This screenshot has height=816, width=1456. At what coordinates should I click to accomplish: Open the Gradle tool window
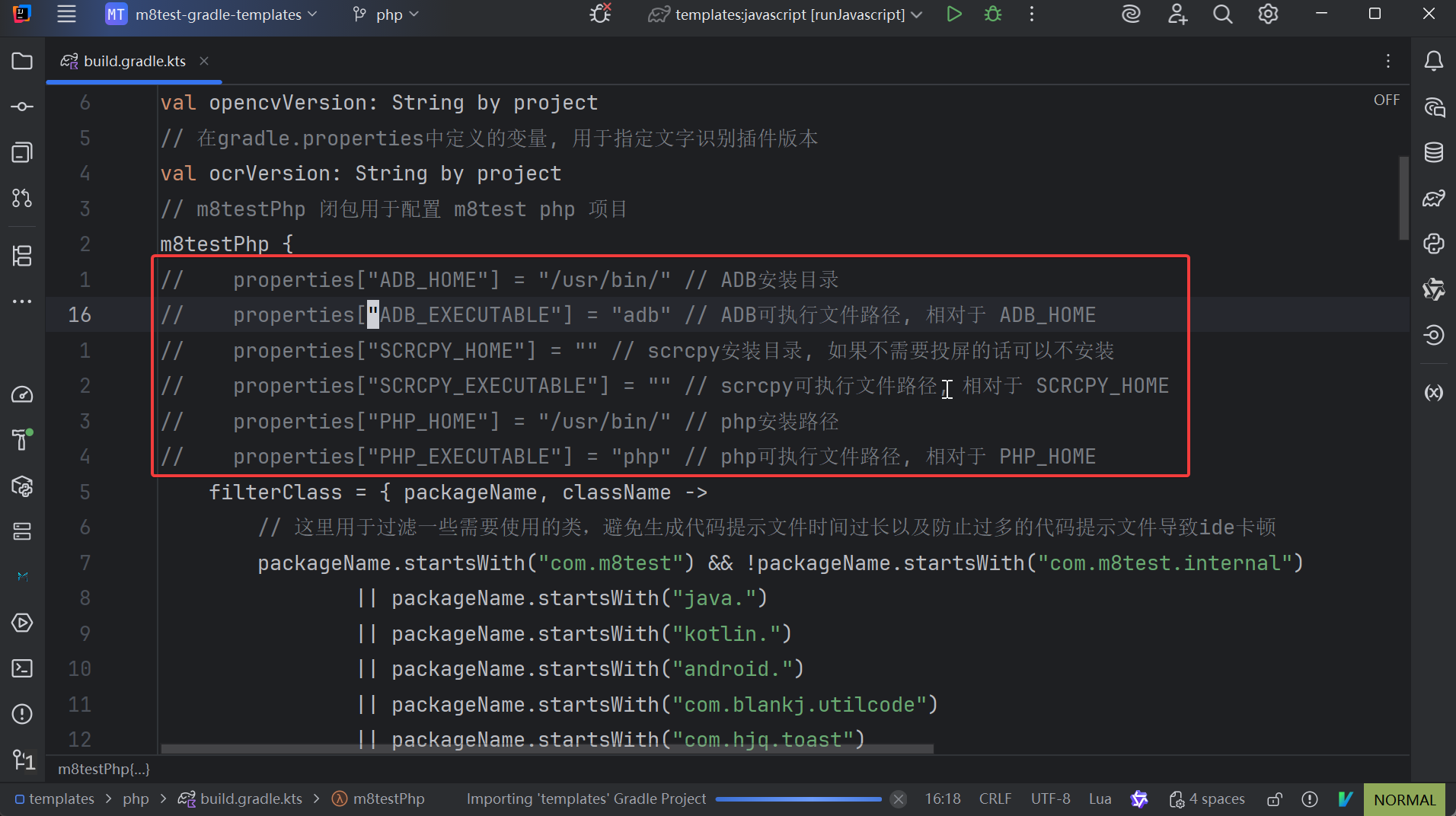(x=1433, y=198)
